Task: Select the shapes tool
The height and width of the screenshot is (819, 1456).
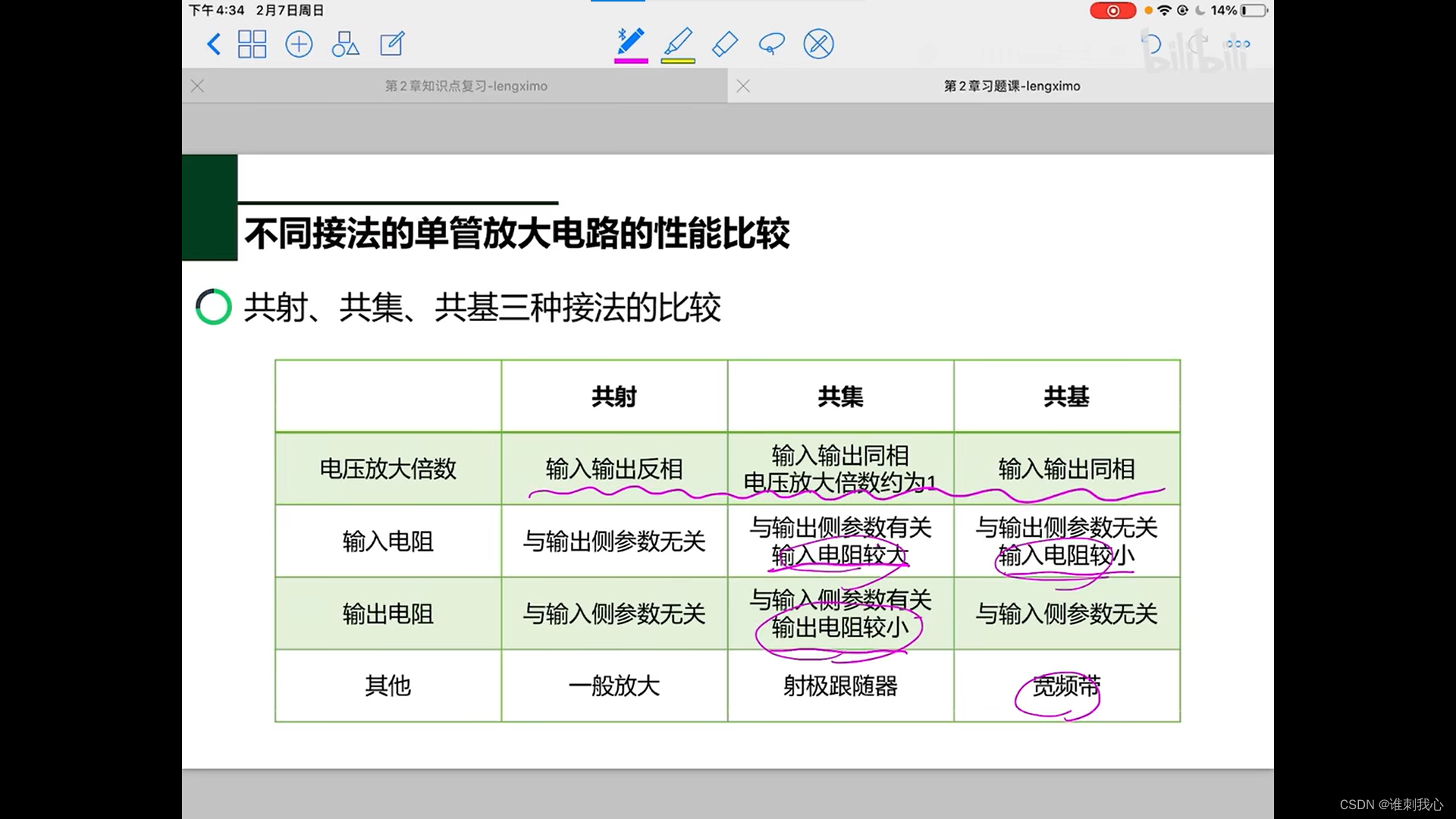Action: (x=345, y=44)
